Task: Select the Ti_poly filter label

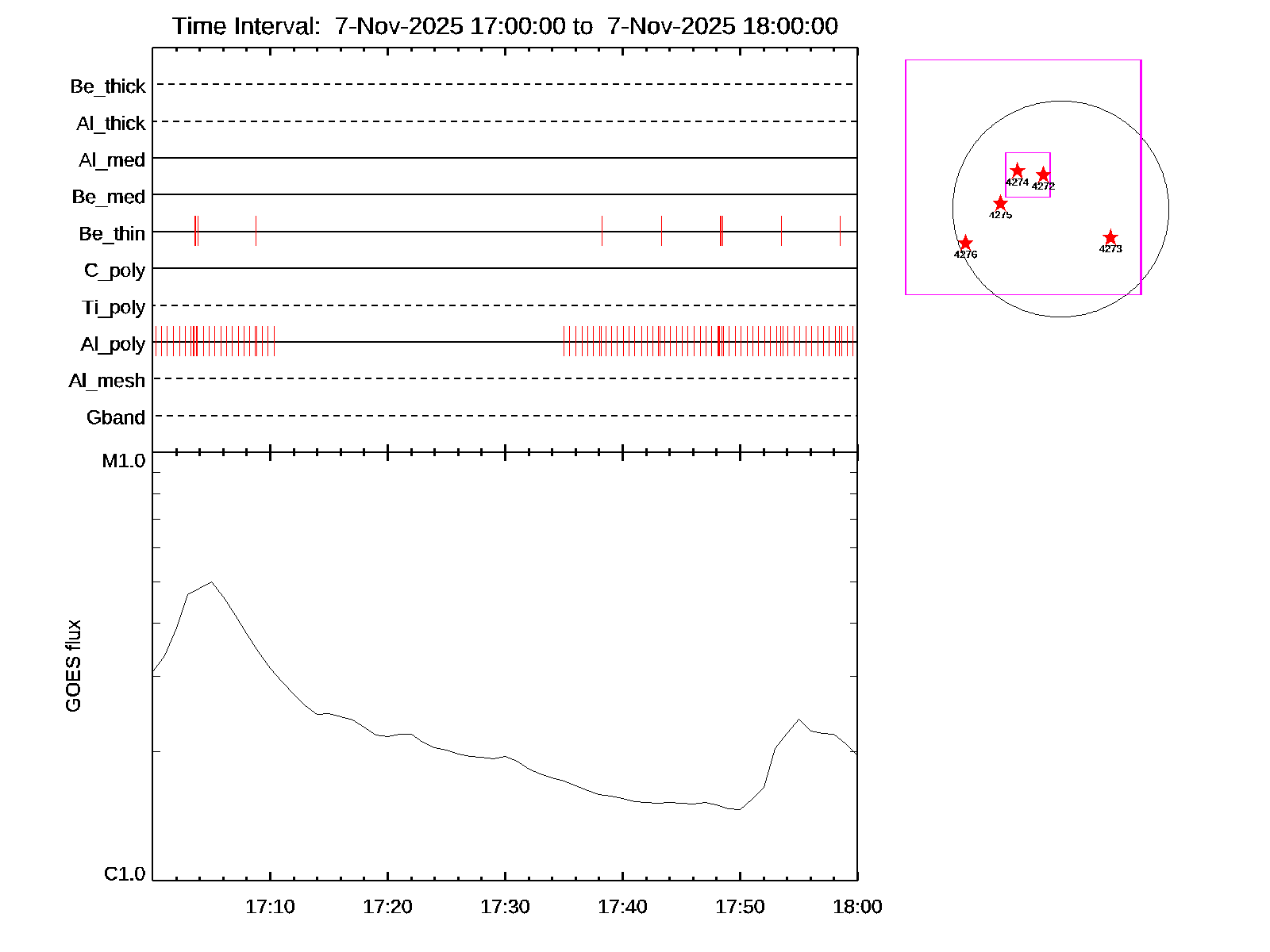Action: tap(114, 307)
